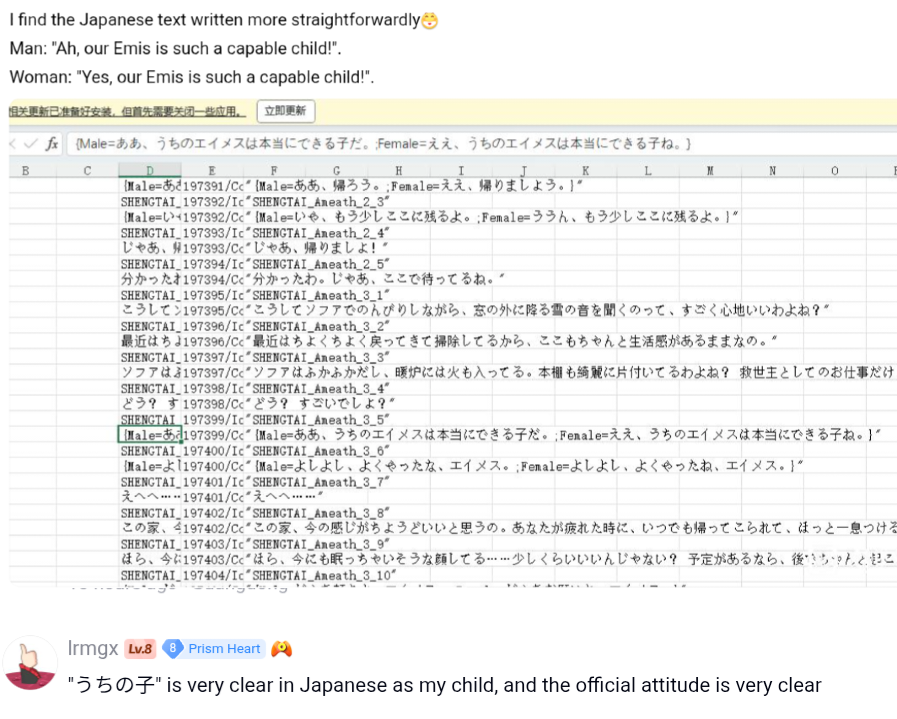Click the SHENGTAI_Aneath_3_10 cell

321,575
